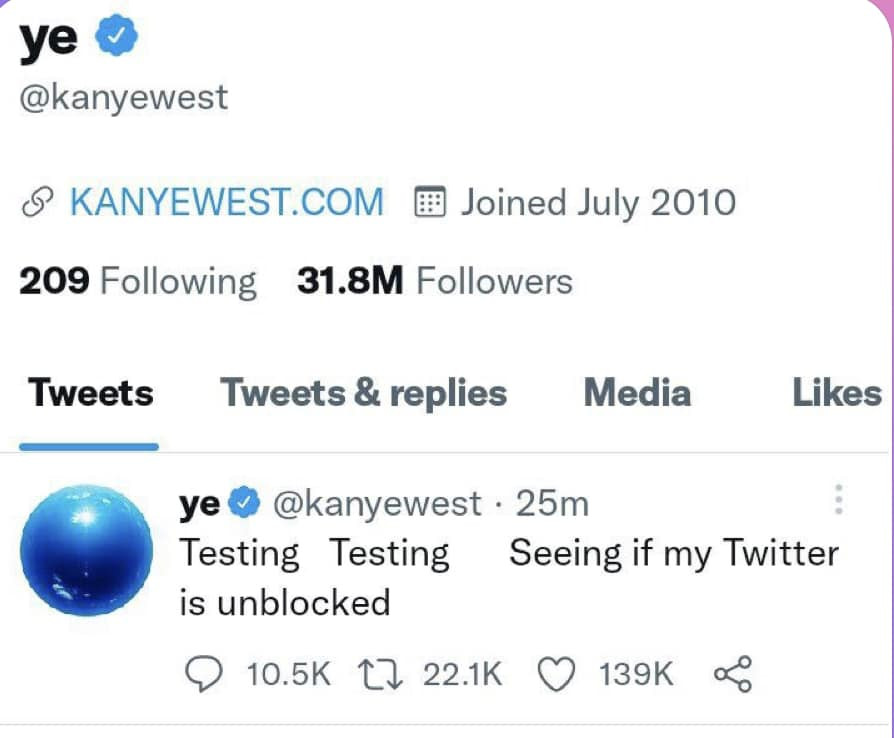The image size is (894, 738).
Task: Click the calendar icon beside Joined July 2010
Action: (x=430, y=203)
